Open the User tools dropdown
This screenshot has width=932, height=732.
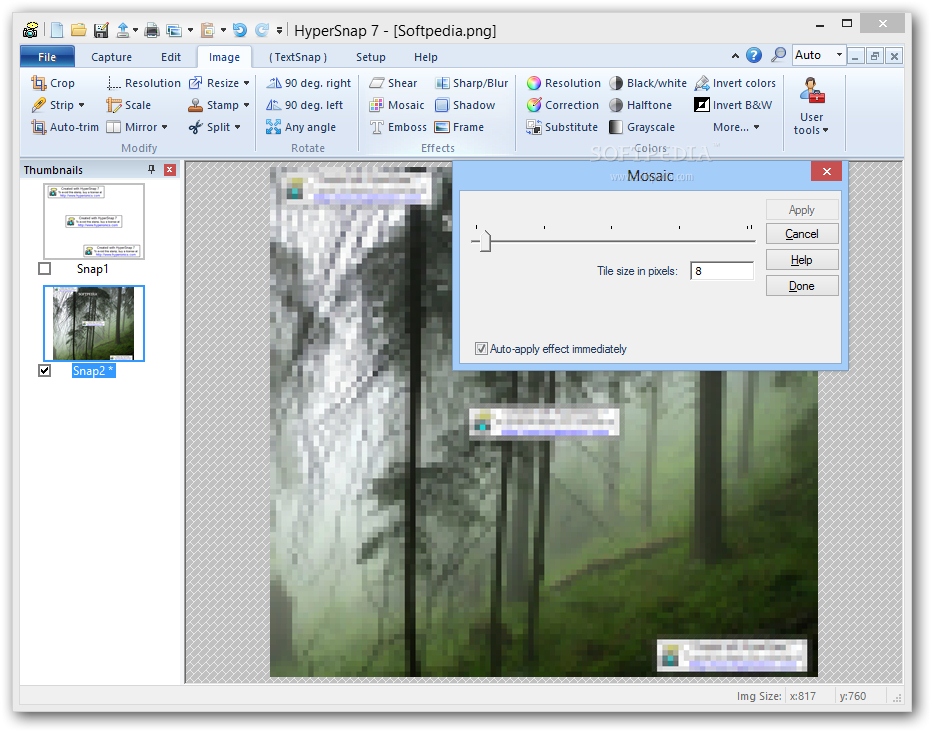tap(811, 106)
